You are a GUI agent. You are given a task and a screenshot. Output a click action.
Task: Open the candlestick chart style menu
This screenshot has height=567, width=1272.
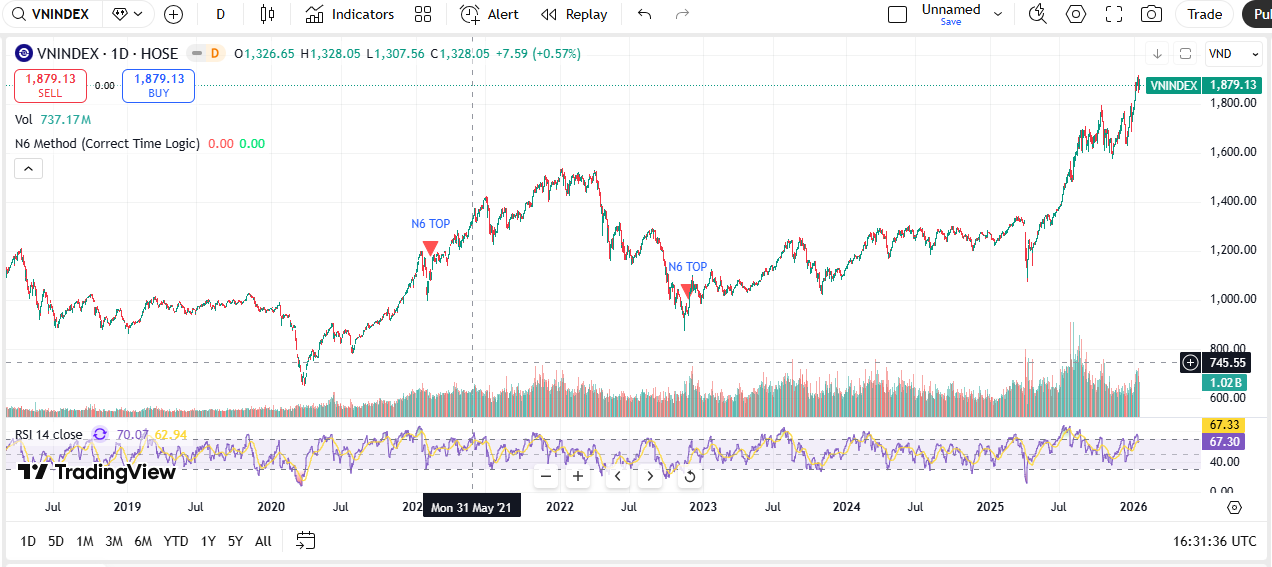coord(266,14)
